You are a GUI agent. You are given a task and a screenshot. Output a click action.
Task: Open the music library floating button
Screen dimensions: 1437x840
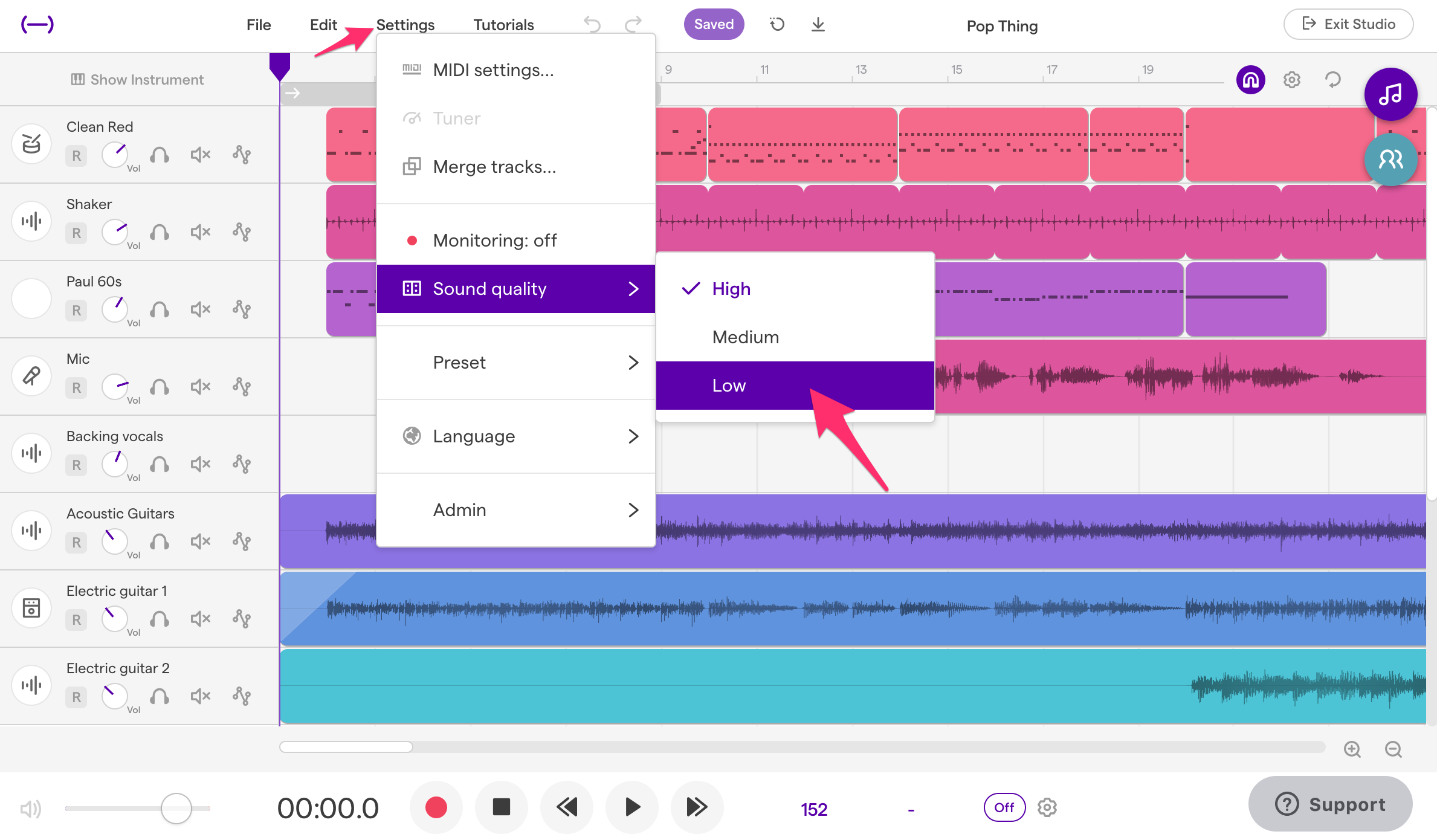(x=1390, y=94)
